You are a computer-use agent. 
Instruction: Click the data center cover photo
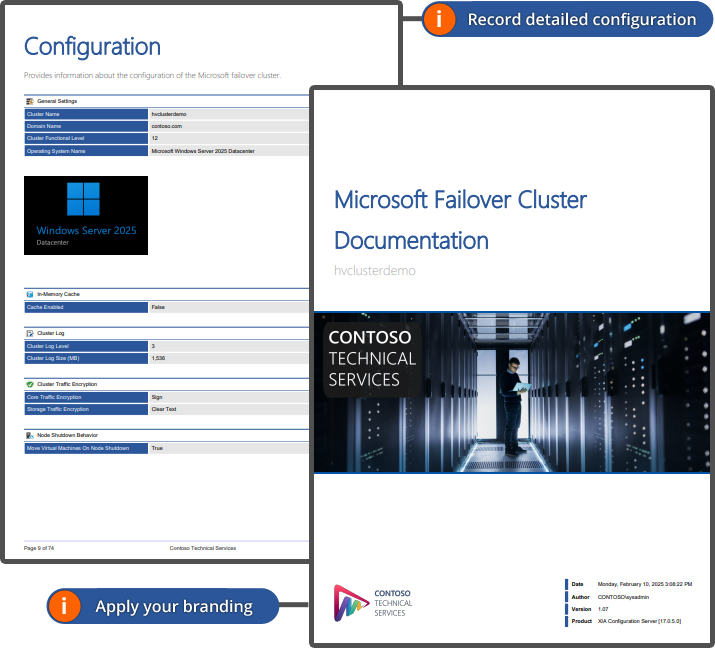click(512, 393)
